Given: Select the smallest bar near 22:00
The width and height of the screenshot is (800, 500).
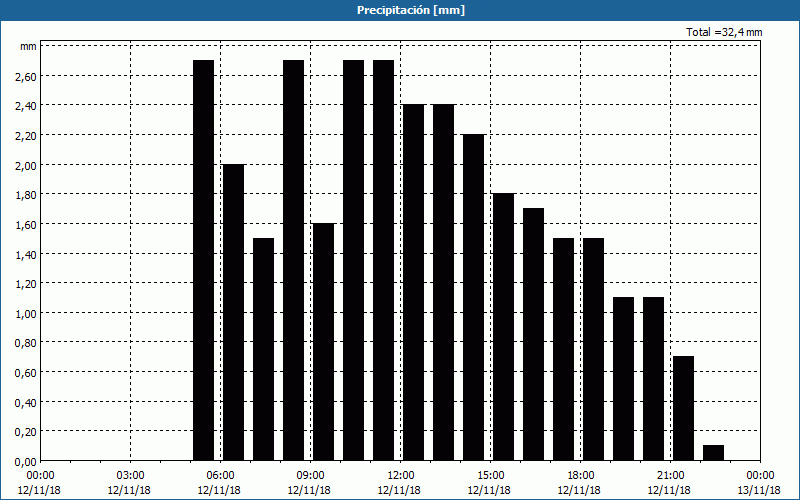Looking at the screenshot, I should [714, 453].
